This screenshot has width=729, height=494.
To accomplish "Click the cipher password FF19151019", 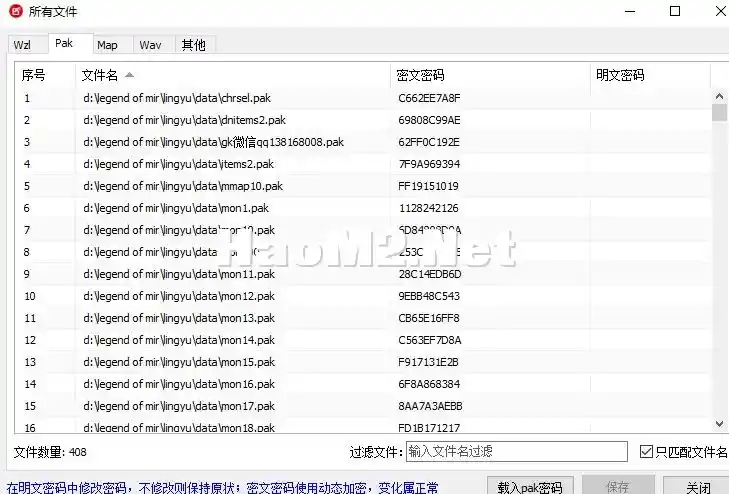I will click(x=428, y=186).
